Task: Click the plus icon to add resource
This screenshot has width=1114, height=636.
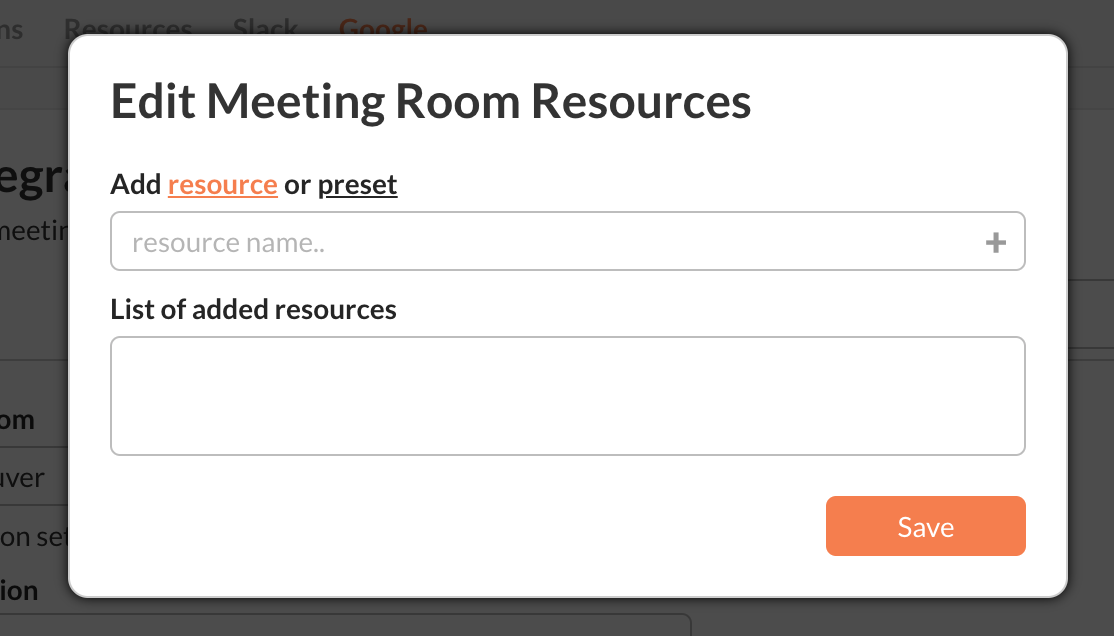Action: pyautogui.click(x=995, y=242)
